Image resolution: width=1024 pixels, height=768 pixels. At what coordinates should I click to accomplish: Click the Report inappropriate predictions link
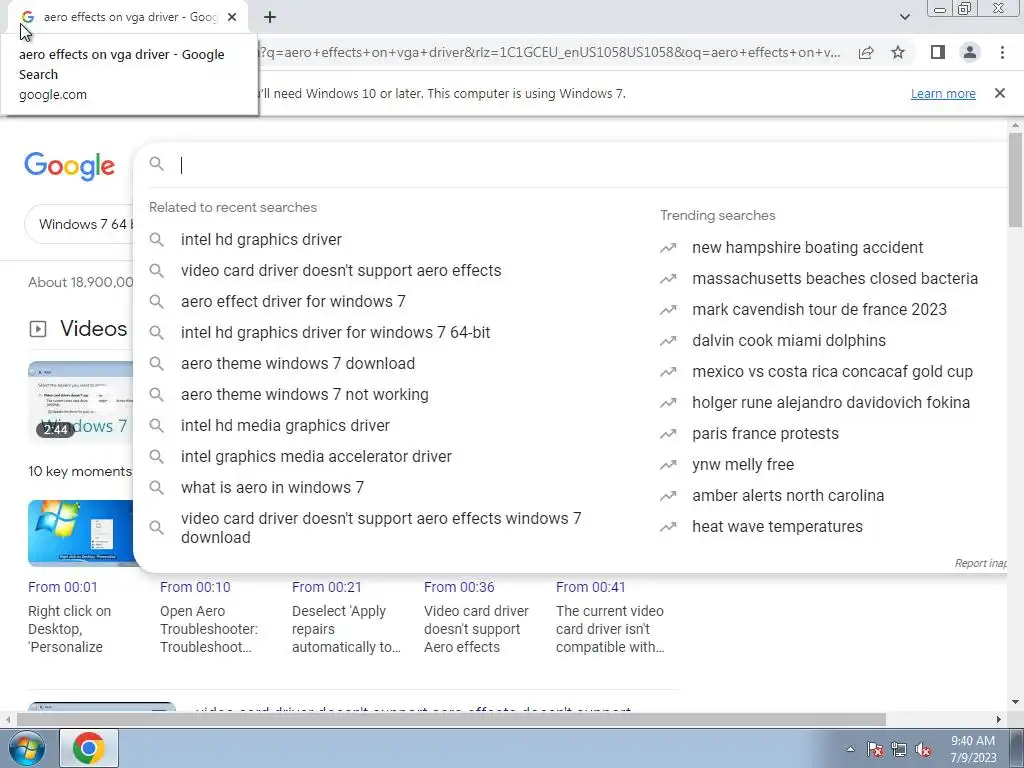980,563
